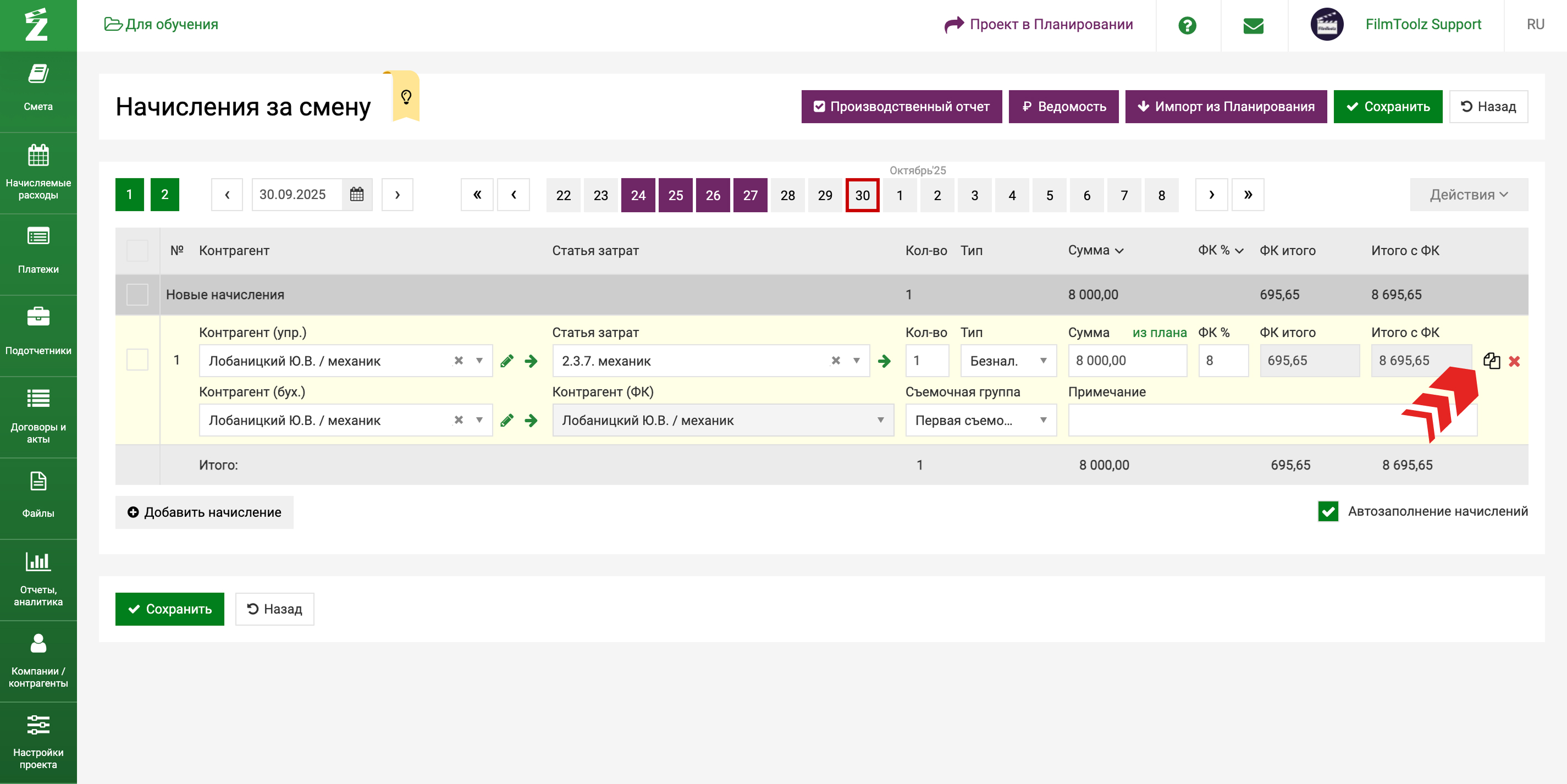Image resolution: width=1567 pixels, height=784 pixels.
Task: Open the Действия dropdown menu
Action: click(1468, 195)
